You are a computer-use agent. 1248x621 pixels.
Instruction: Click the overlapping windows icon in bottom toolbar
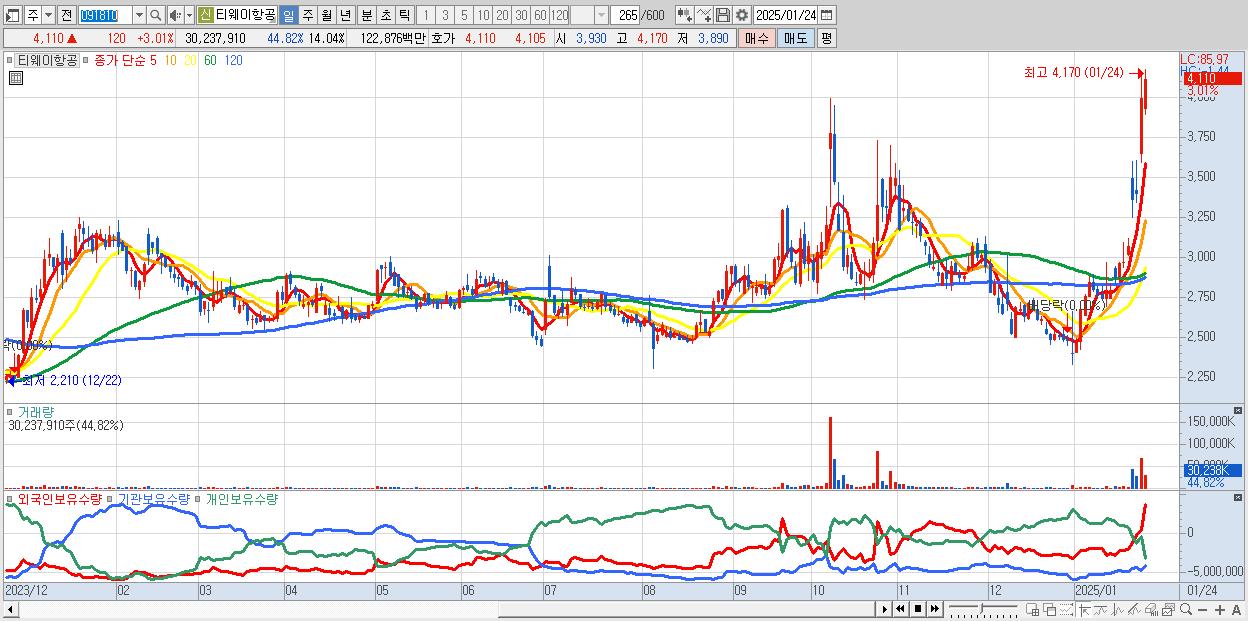(1050, 609)
